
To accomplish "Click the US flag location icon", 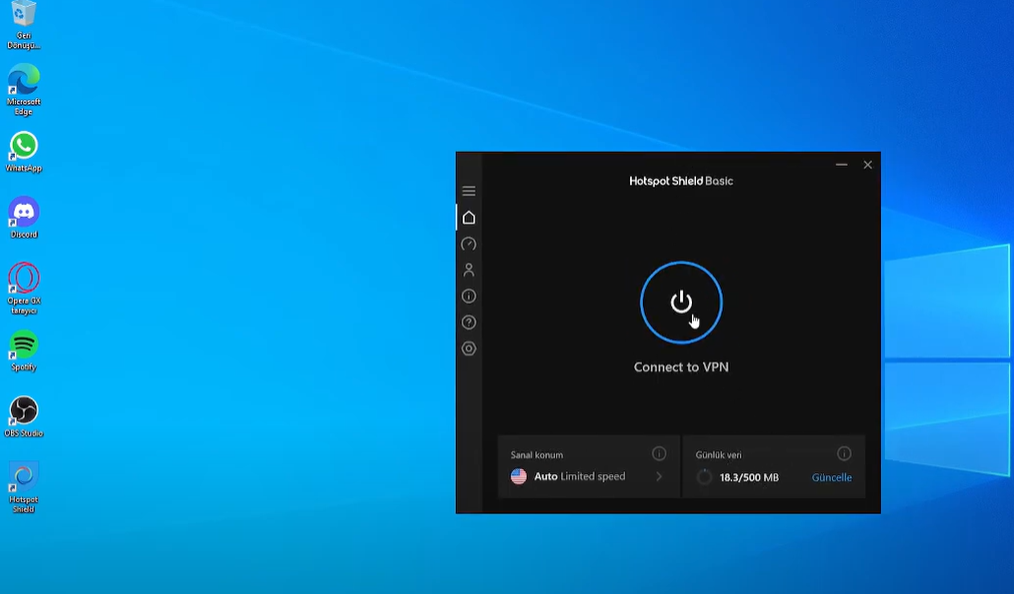I will click(x=519, y=477).
